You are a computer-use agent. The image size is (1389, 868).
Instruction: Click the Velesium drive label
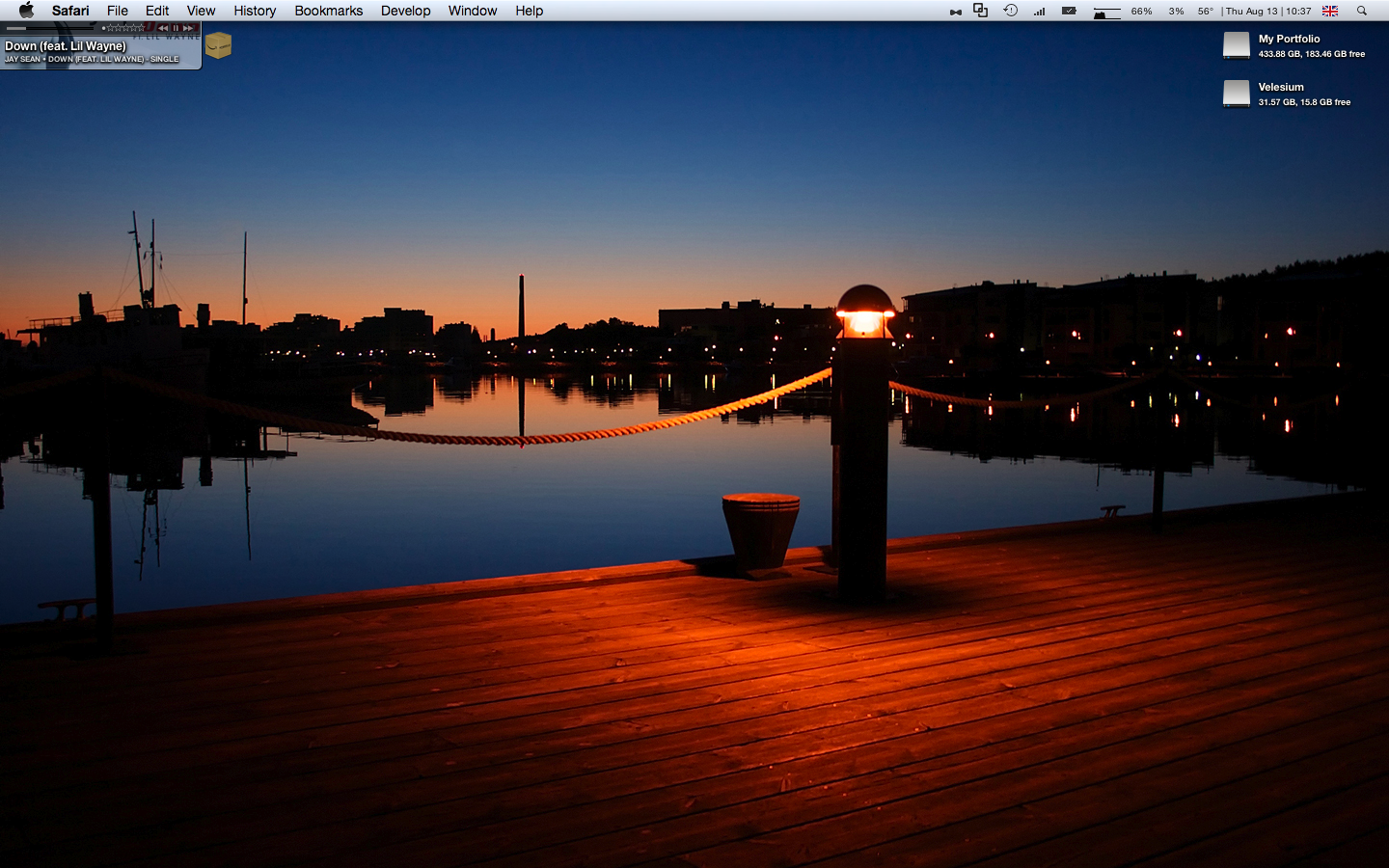1281,87
